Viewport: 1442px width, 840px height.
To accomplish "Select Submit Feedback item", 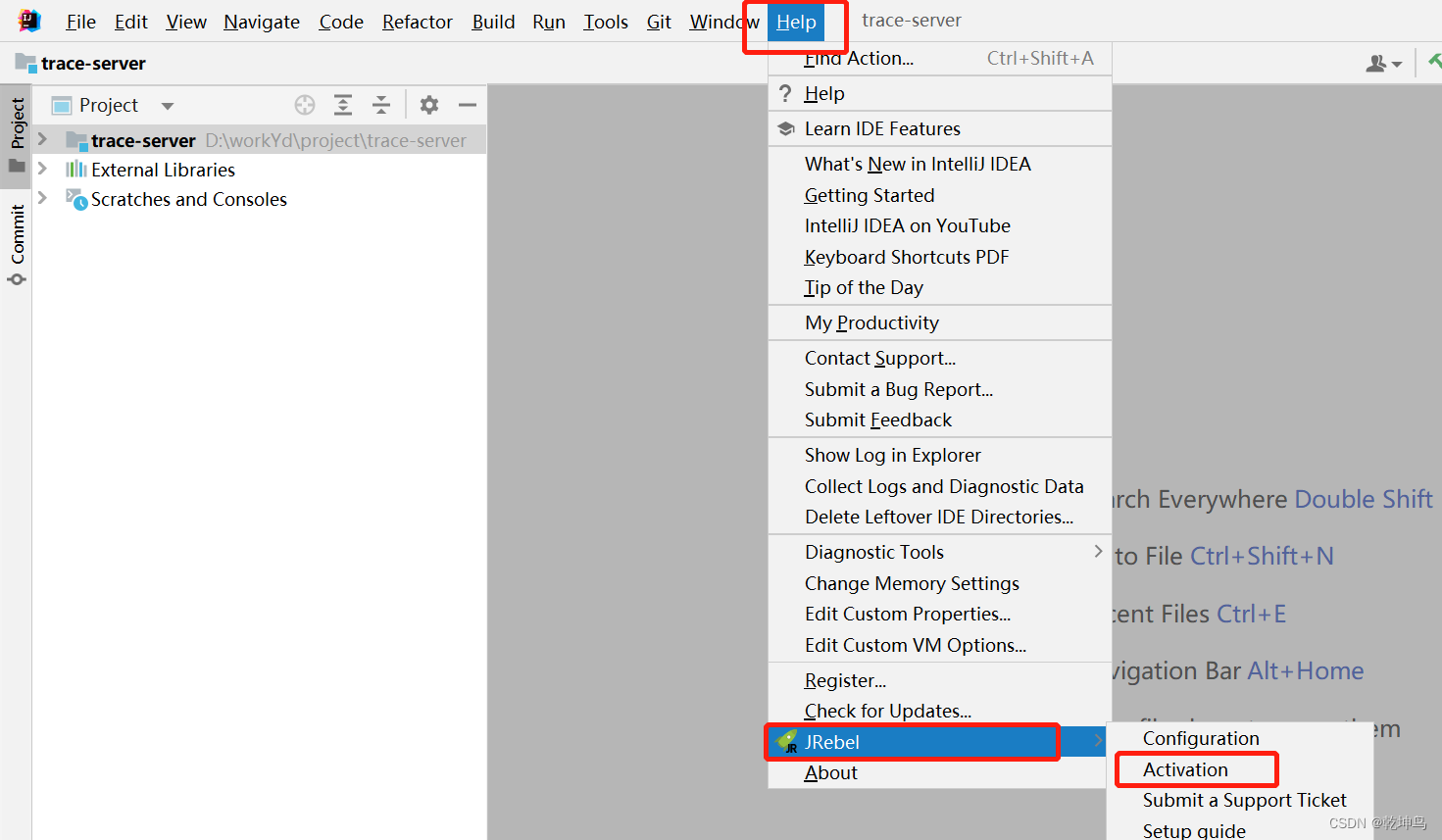I will (x=940, y=420).
